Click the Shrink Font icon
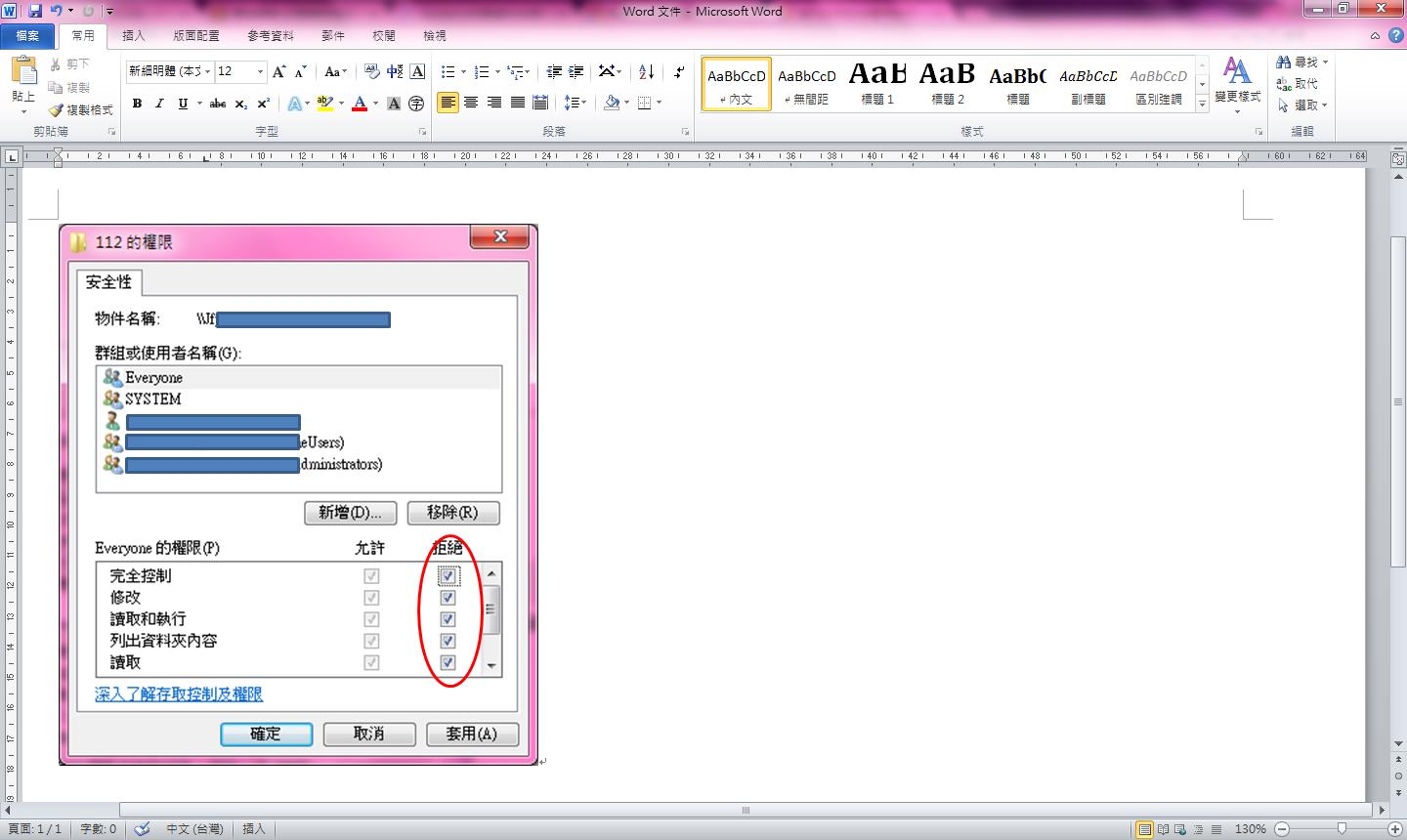 pos(301,71)
